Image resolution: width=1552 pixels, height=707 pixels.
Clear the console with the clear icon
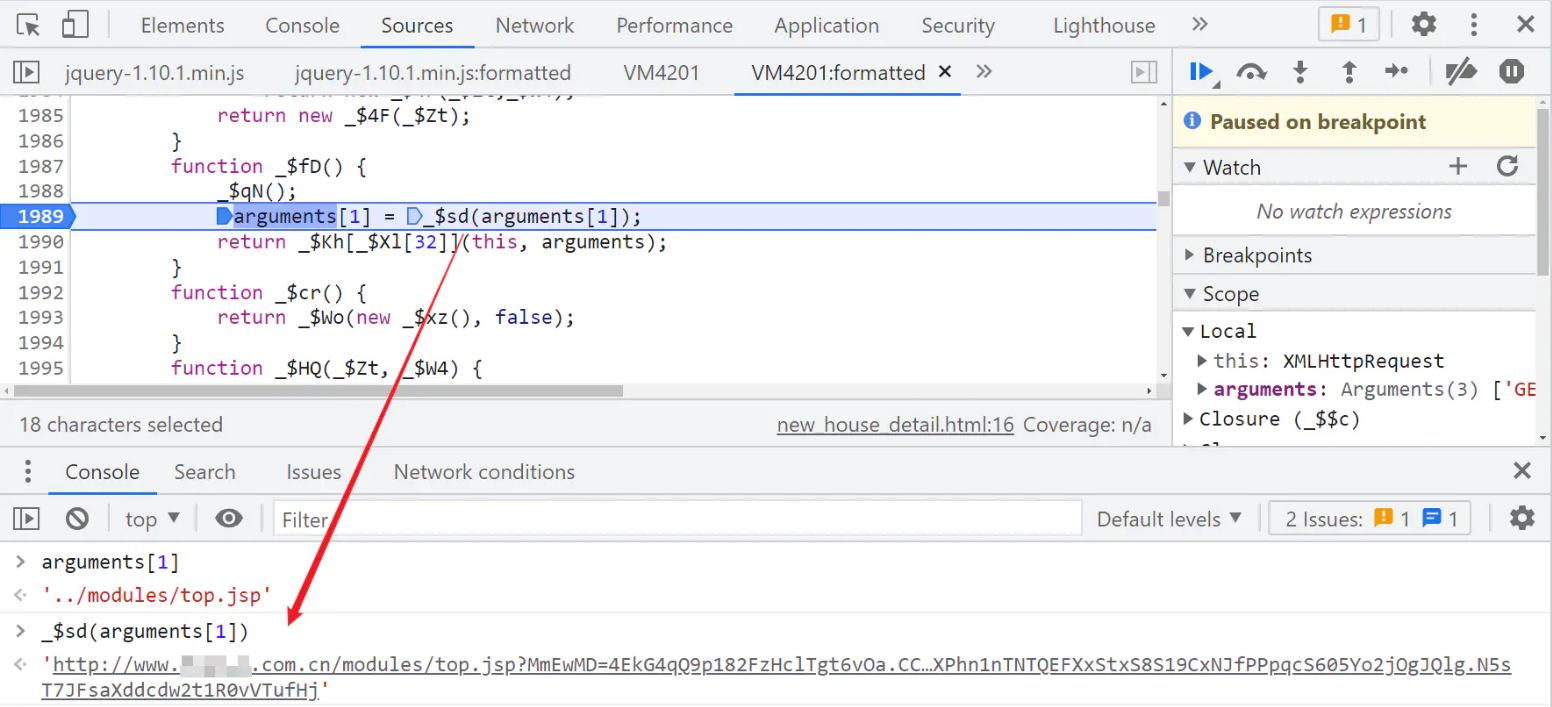pyautogui.click(x=77, y=518)
